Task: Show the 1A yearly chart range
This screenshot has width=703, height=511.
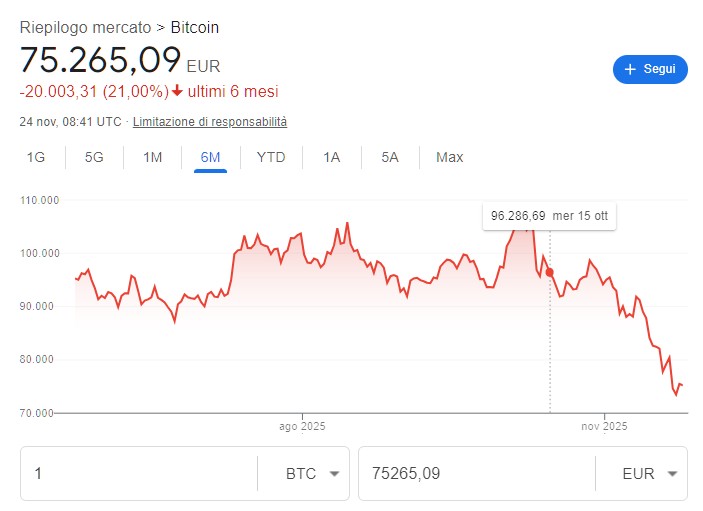Action: click(x=332, y=157)
